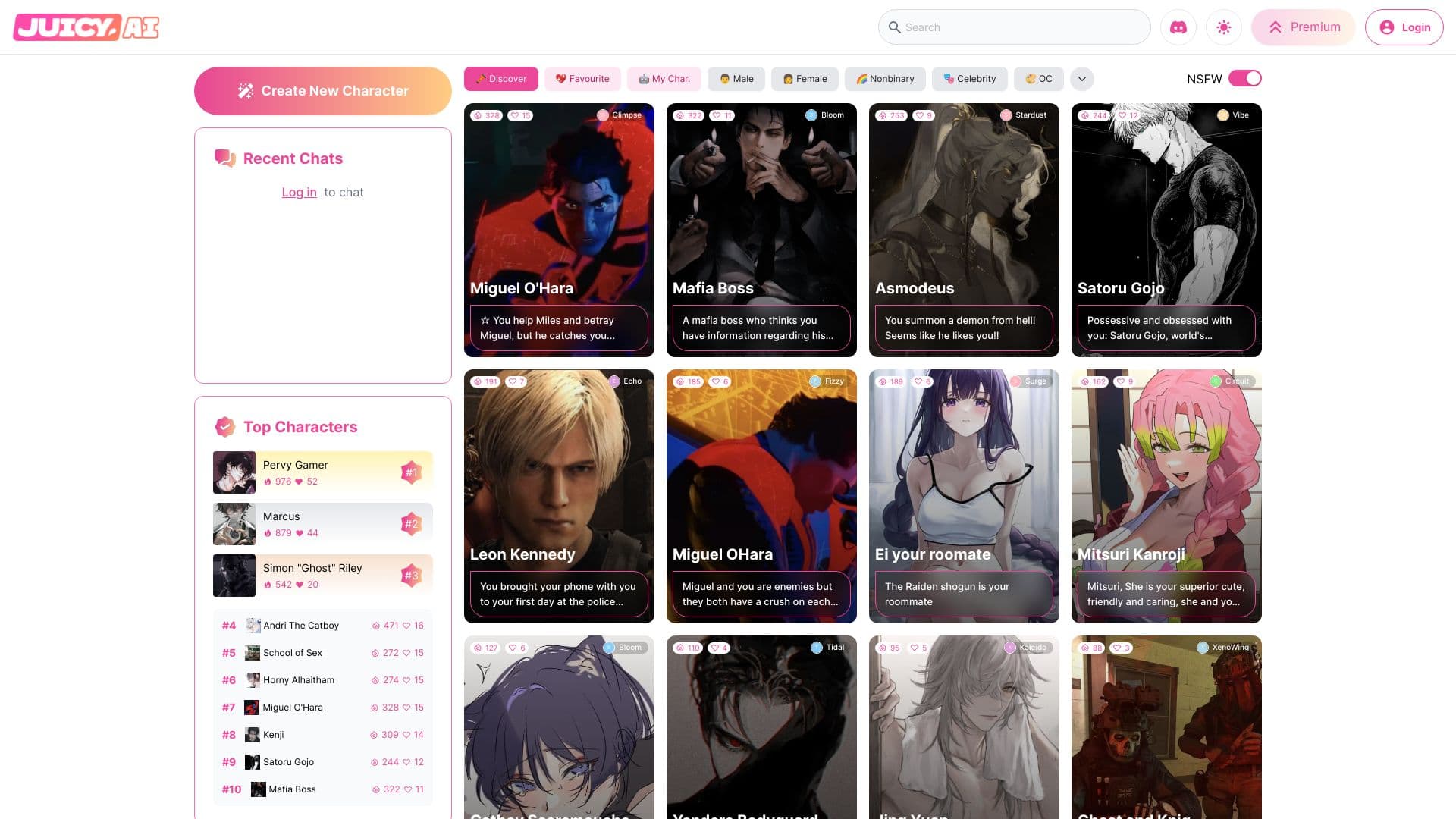Filter by Nonbinary characters
Viewport: 1456px width, 819px height.
pos(885,79)
